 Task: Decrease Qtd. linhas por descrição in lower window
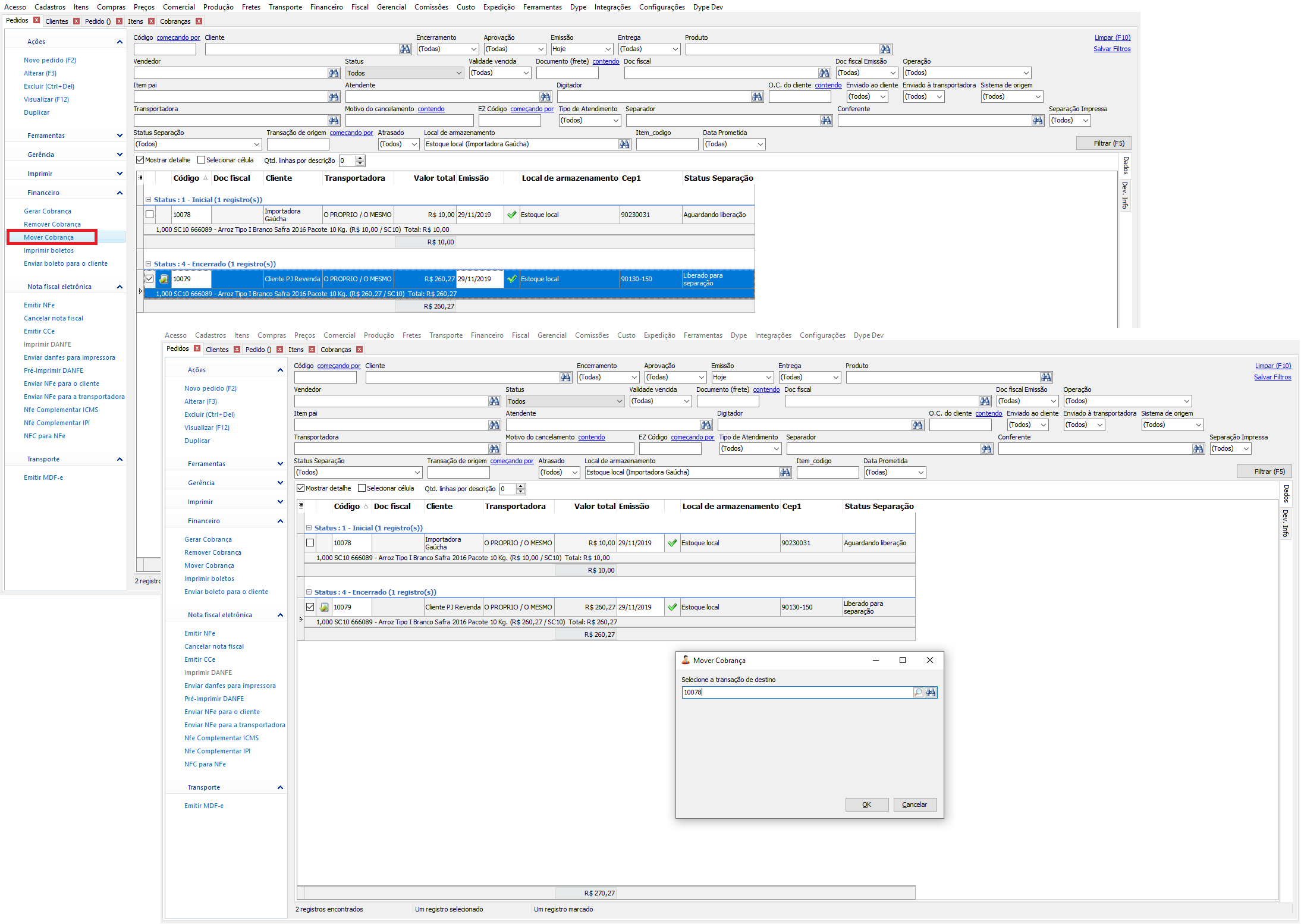click(521, 492)
